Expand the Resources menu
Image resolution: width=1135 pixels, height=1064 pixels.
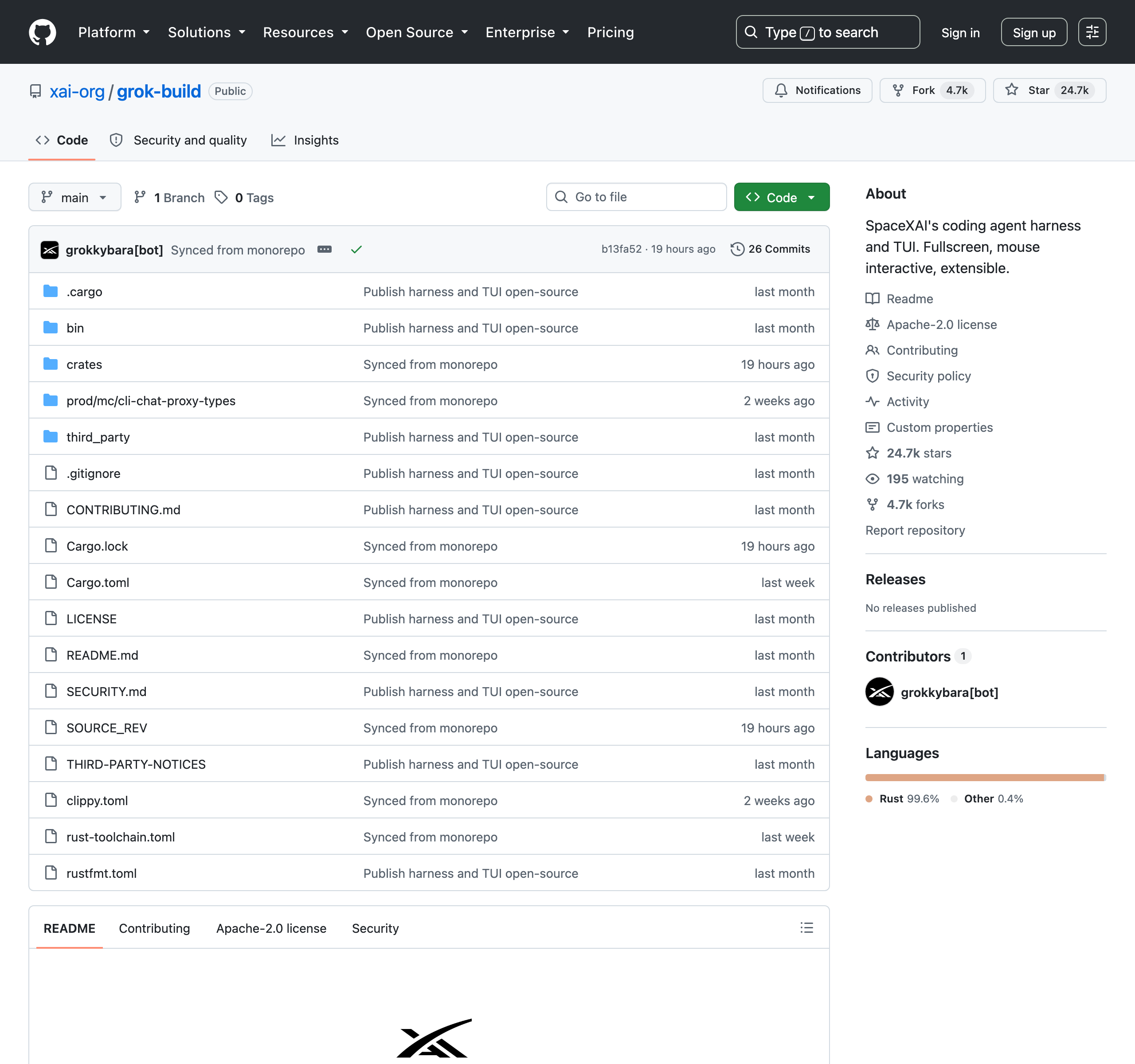(x=305, y=32)
